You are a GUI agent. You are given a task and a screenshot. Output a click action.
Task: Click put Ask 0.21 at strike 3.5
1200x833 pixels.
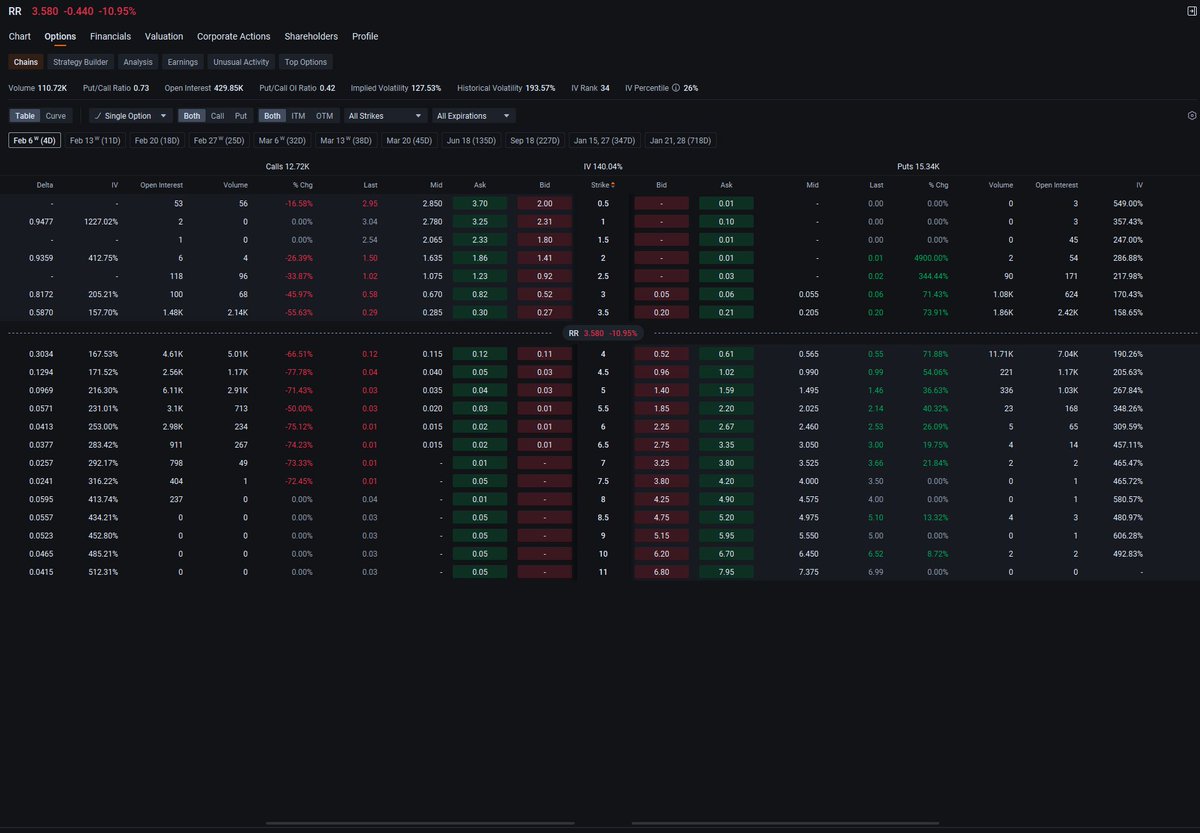pyautogui.click(x=726, y=312)
